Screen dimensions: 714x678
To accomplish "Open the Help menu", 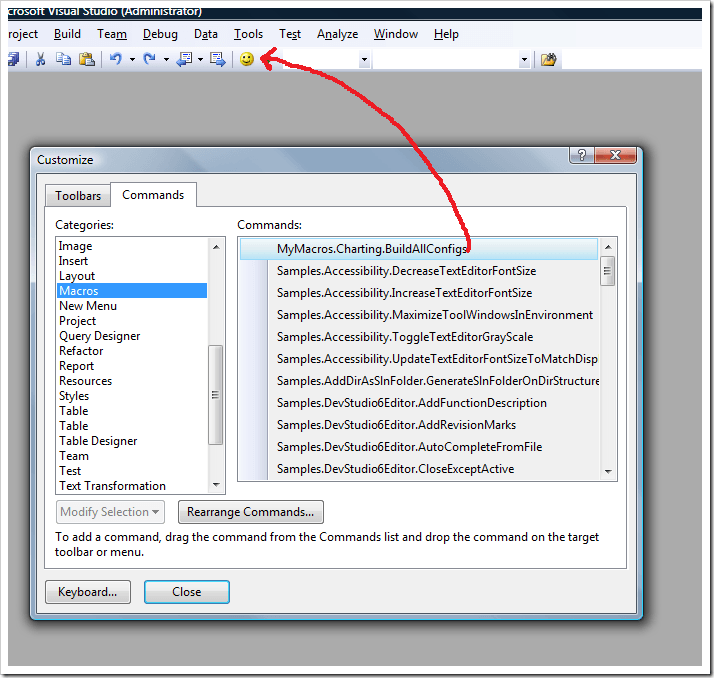I will pos(446,34).
